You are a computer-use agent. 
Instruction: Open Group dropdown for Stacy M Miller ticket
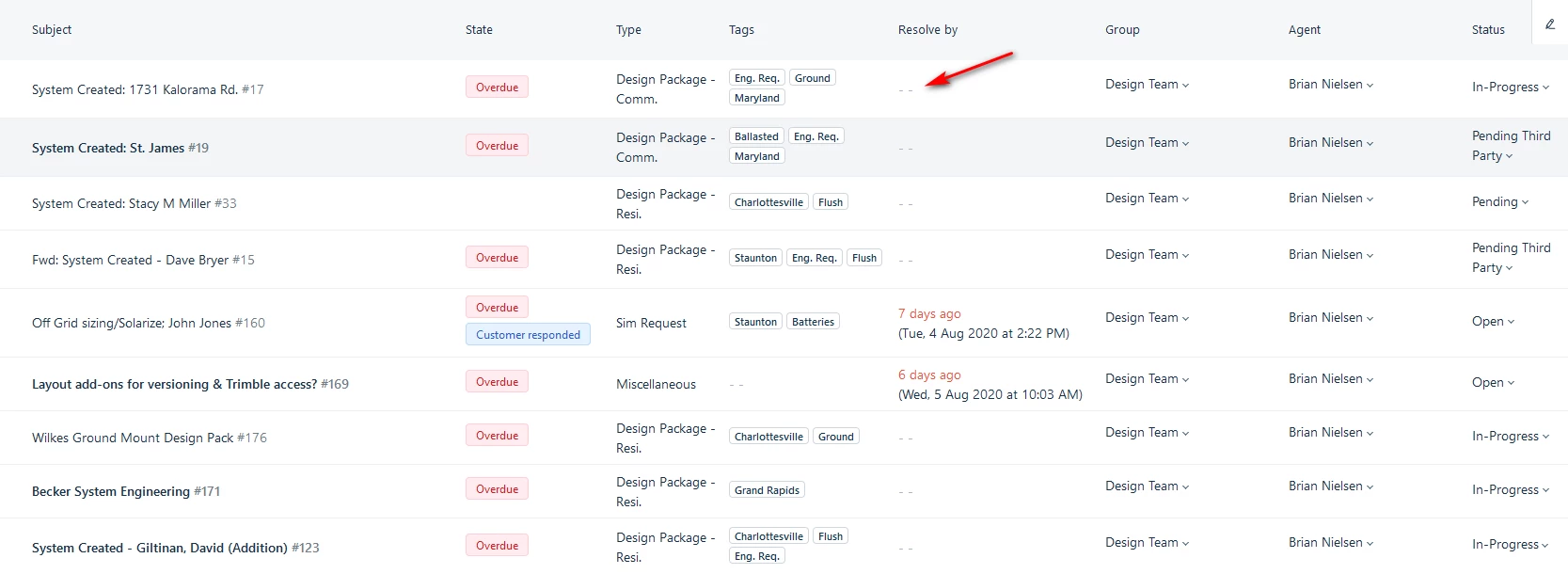click(x=1147, y=198)
